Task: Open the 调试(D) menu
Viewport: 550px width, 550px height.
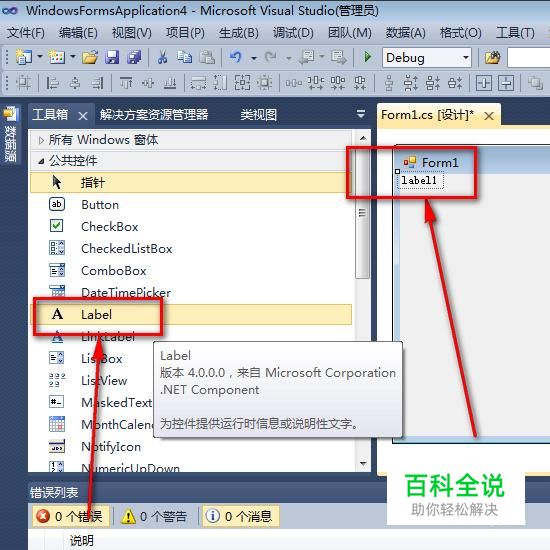Action: [293, 33]
